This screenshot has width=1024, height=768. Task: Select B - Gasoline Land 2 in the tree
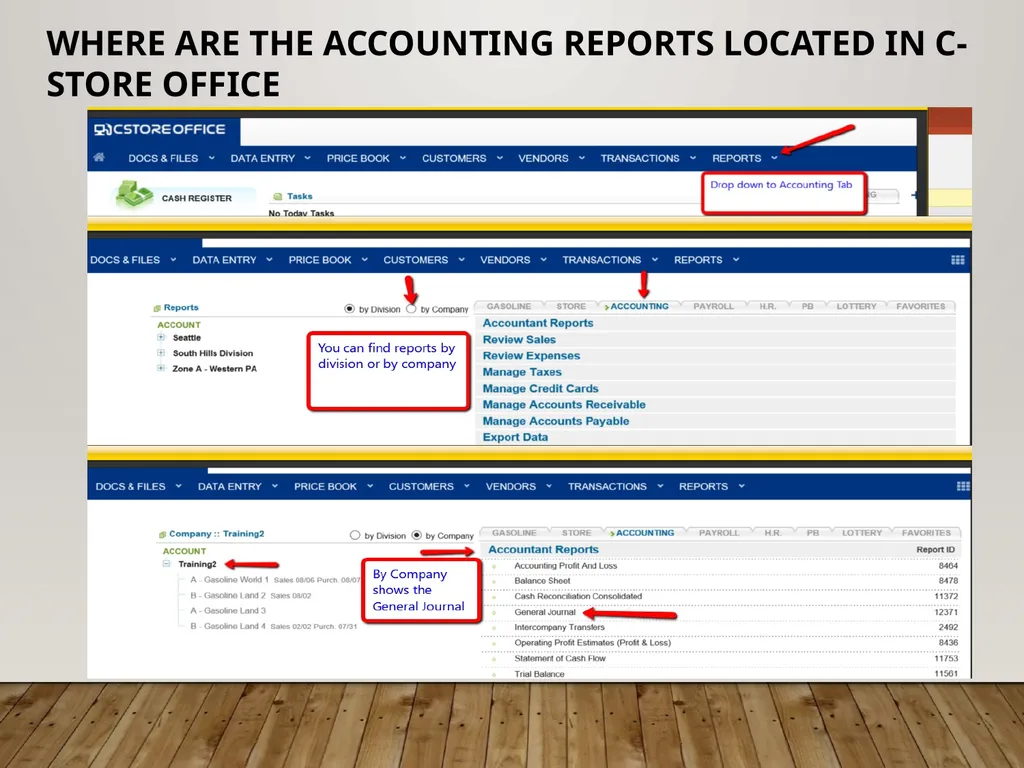(x=228, y=596)
